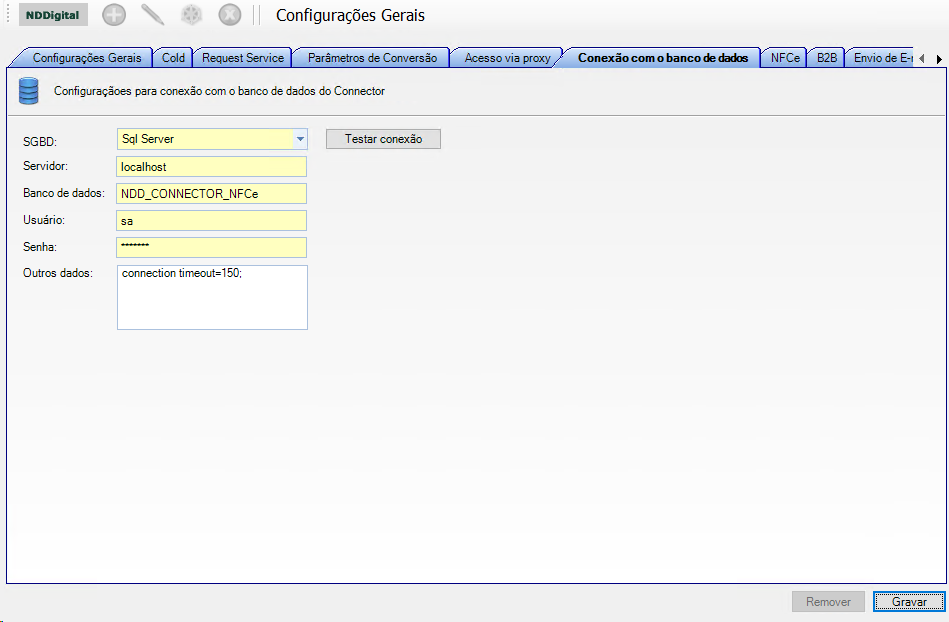Expand the SGBD dropdown arrow
Screen dimensions: 949x622
[300, 139]
